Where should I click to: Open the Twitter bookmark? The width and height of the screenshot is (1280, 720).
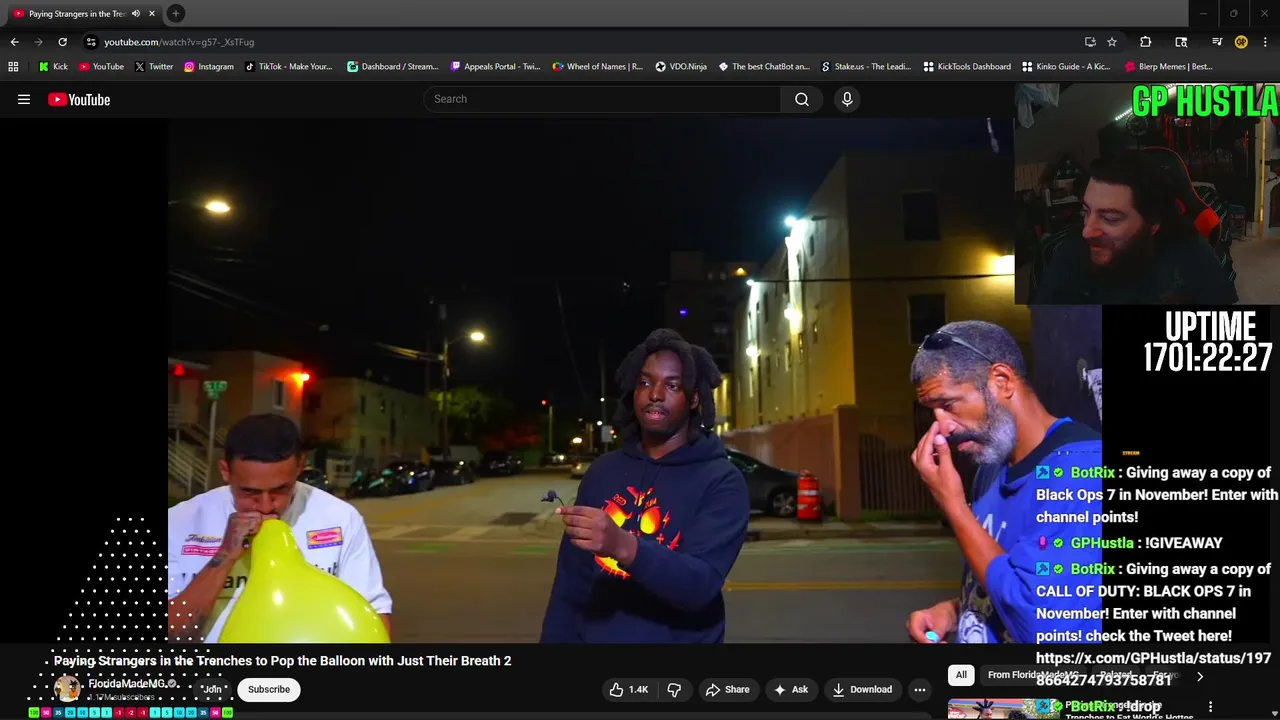pos(154,67)
